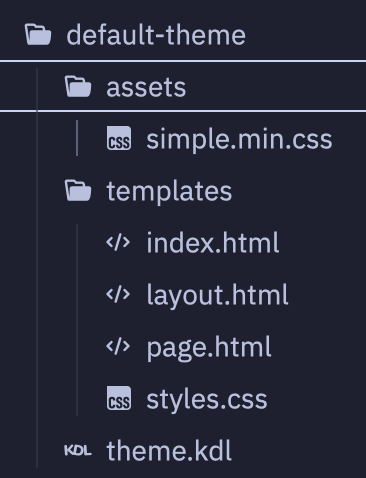Viewport: 366px width, 478px height.
Task: Open index.html in the editor
Action: (x=213, y=243)
